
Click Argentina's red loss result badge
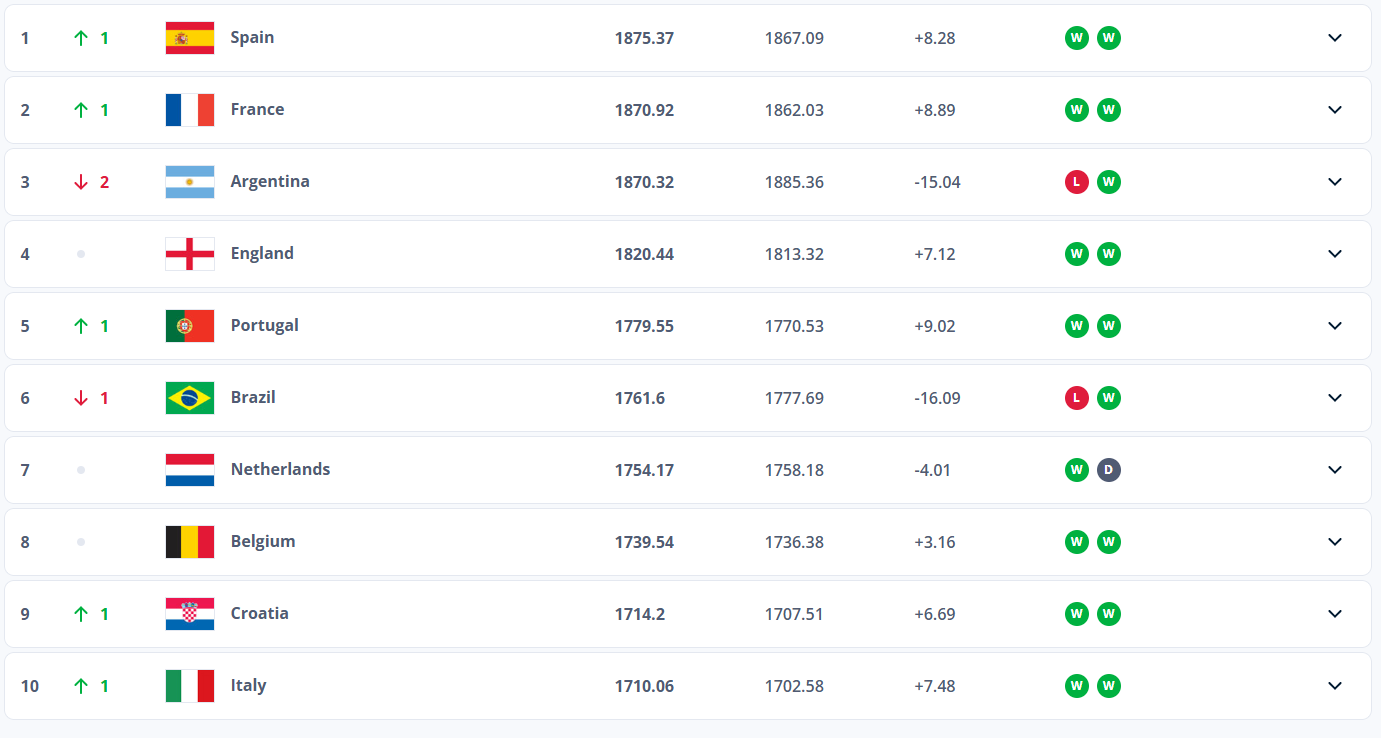(x=1076, y=182)
